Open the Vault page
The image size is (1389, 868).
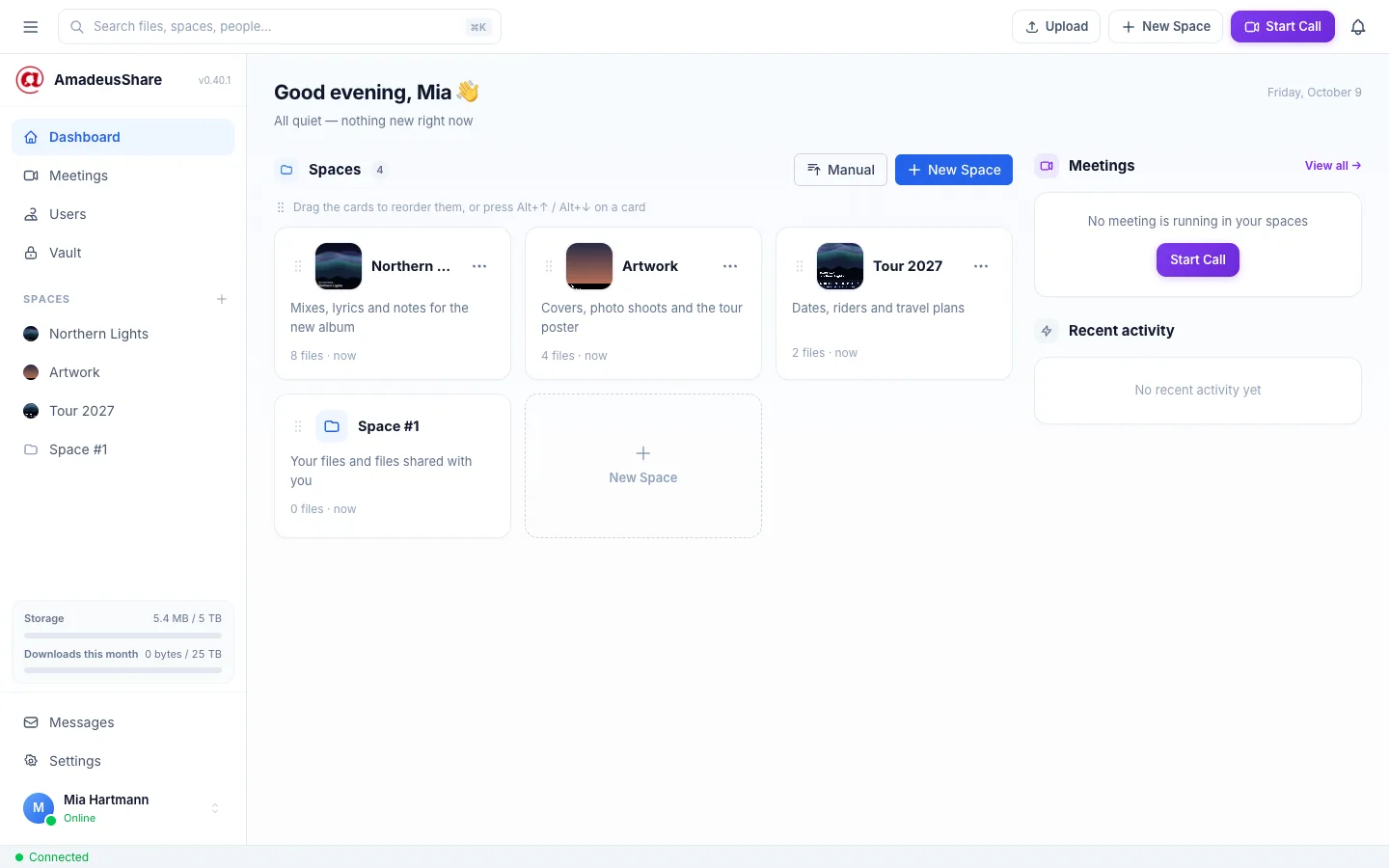(x=123, y=253)
